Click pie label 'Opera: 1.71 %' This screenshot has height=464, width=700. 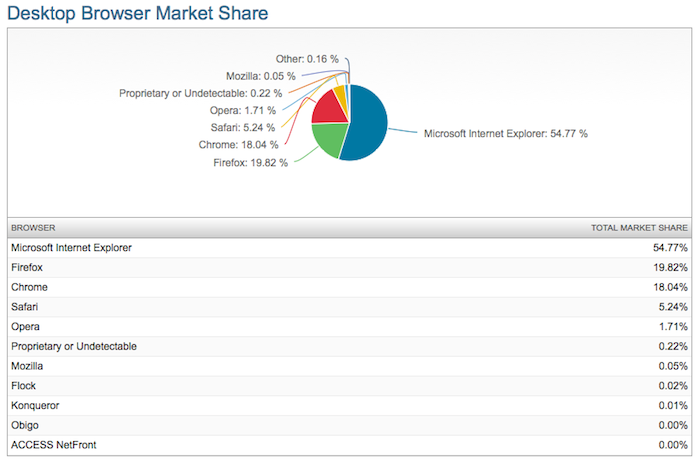243,110
